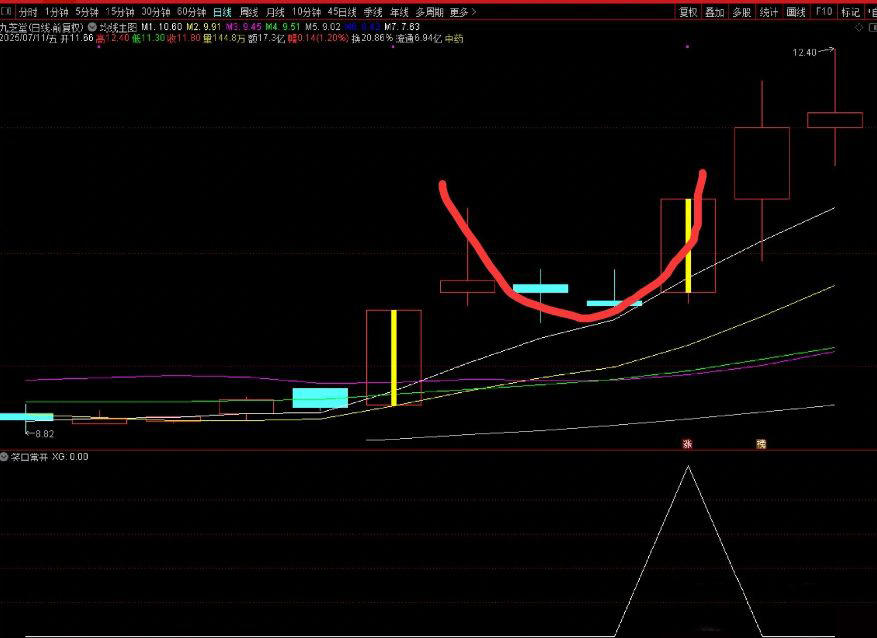Switch to the 周线 weekly tab
The image size is (877, 638).
249,12
